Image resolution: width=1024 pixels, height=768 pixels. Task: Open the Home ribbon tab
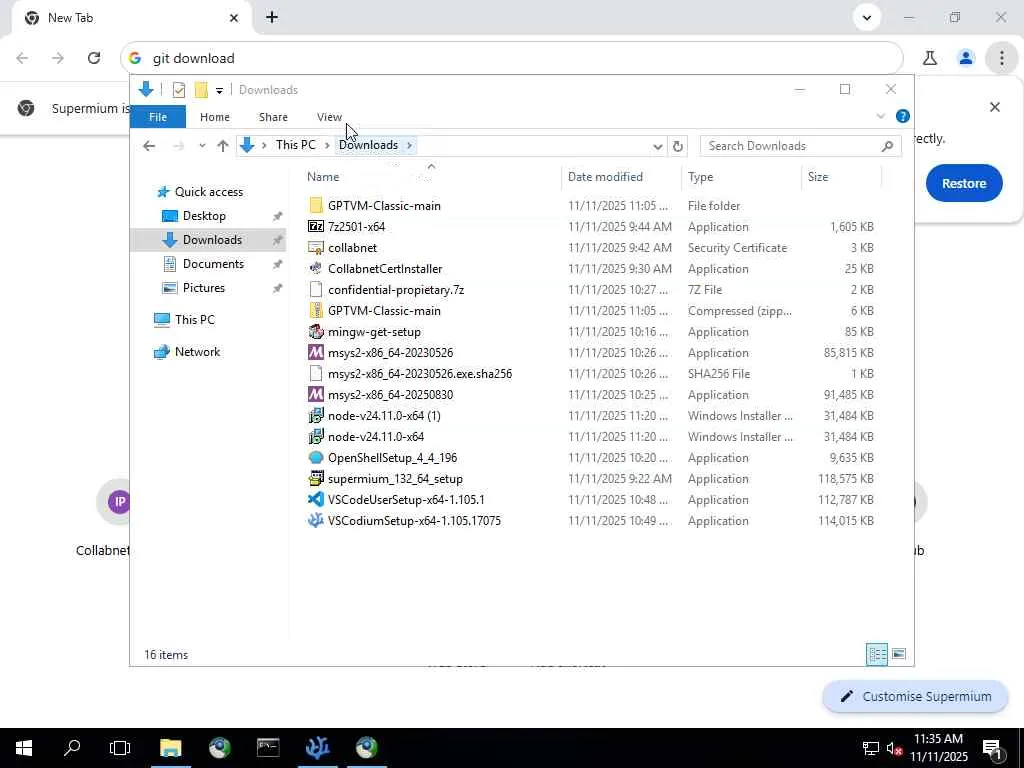point(215,117)
